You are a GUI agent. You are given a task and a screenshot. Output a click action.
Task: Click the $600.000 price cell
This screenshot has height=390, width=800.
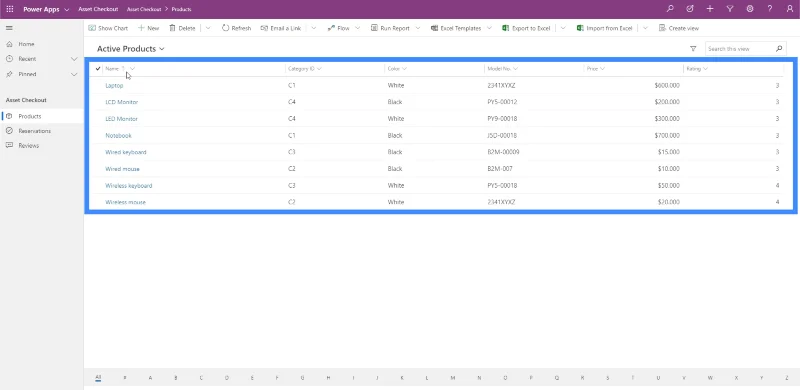(x=667, y=85)
